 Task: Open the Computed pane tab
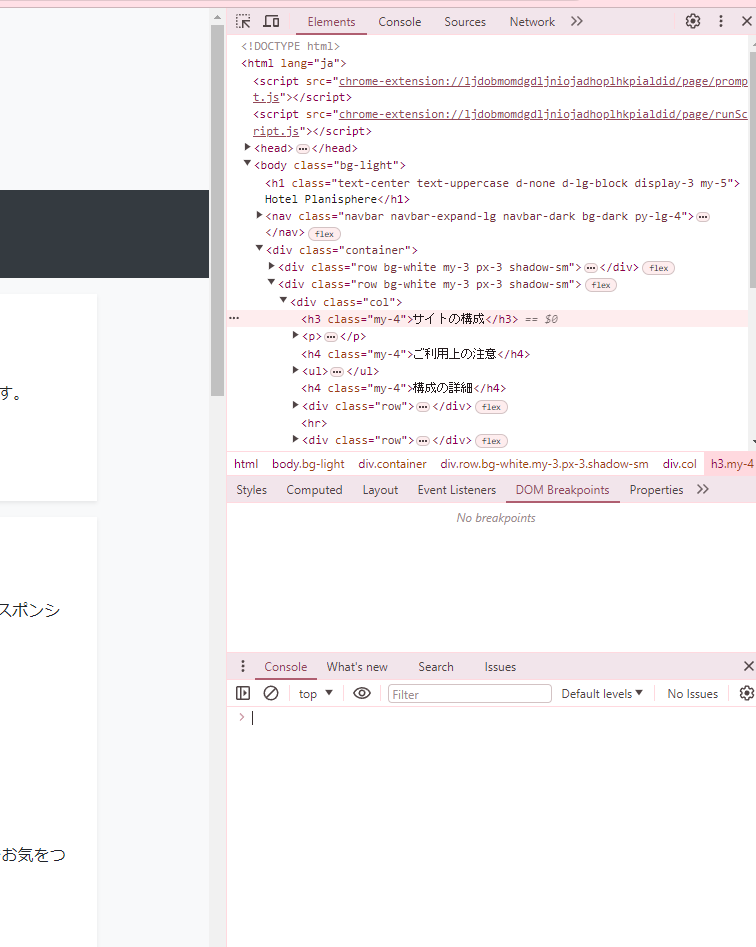pyautogui.click(x=314, y=490)
